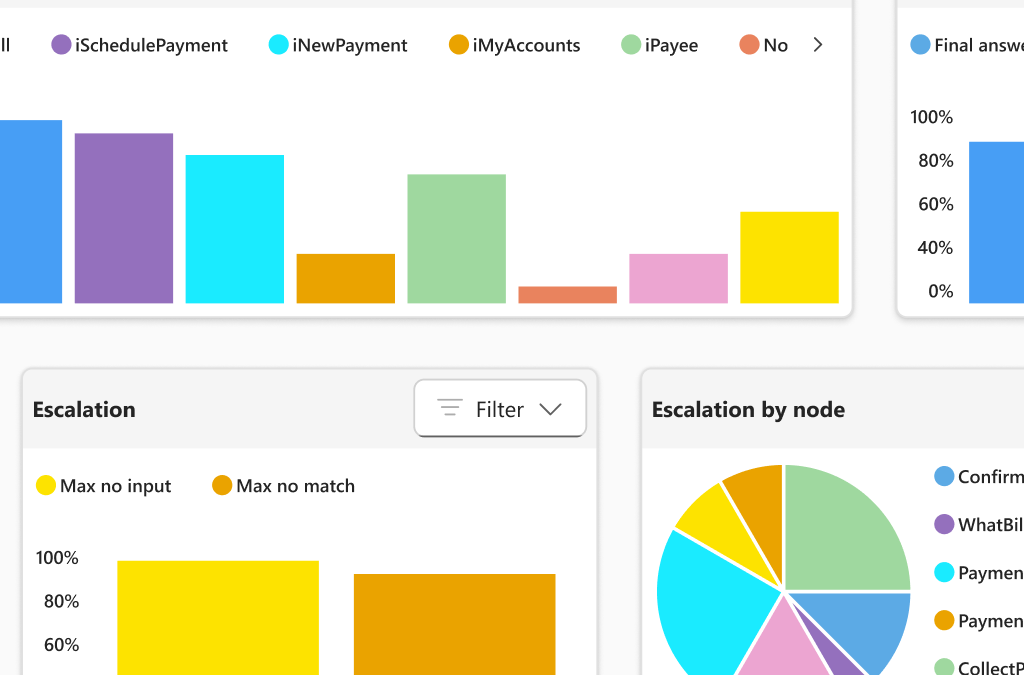1024x675 pixels.
Task: Open the Escalation Filter dropdown
Action: [500, 409]
